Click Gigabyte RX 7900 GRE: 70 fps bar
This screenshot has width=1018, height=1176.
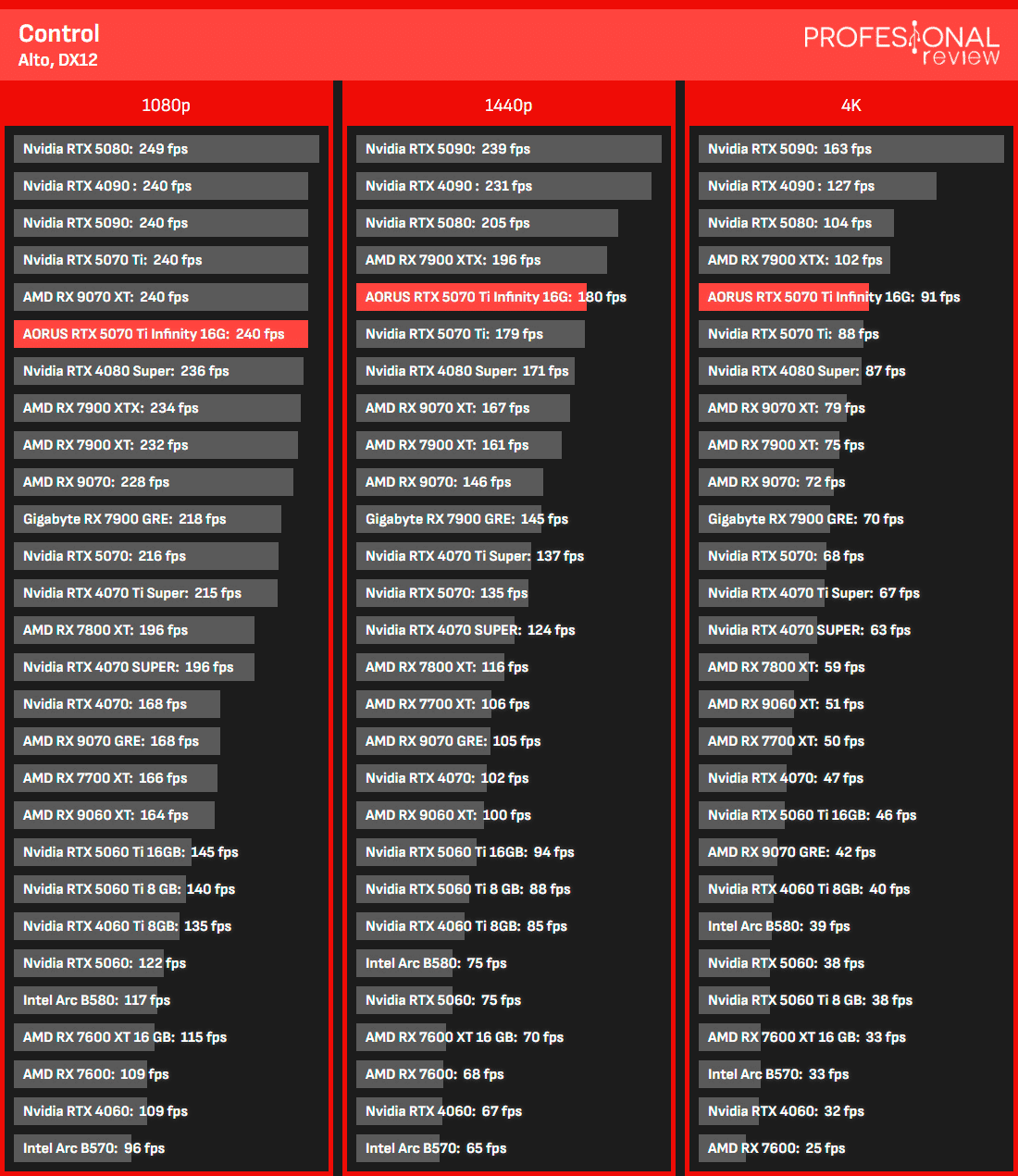pyautogui.click(x=764, y=519)
